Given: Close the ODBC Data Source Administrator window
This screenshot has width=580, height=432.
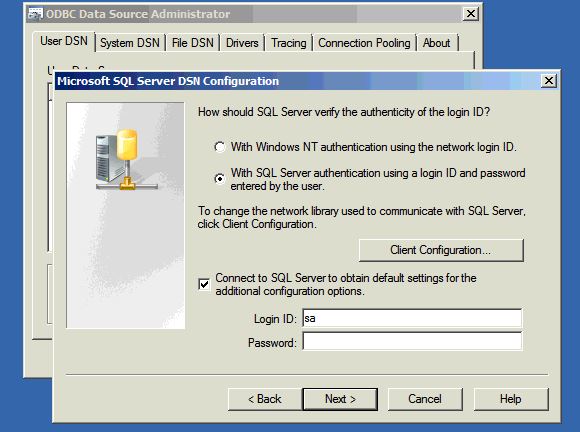Looking at the screenshot, I should pos(471,14).
